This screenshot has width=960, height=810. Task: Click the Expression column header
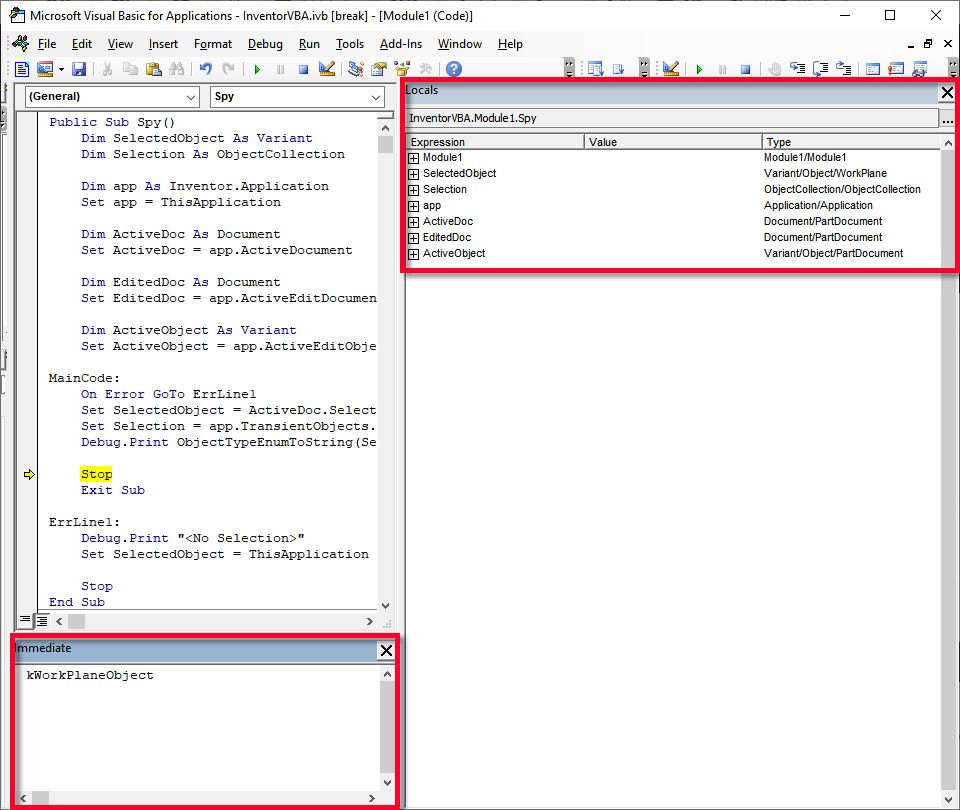click(495, 142)
